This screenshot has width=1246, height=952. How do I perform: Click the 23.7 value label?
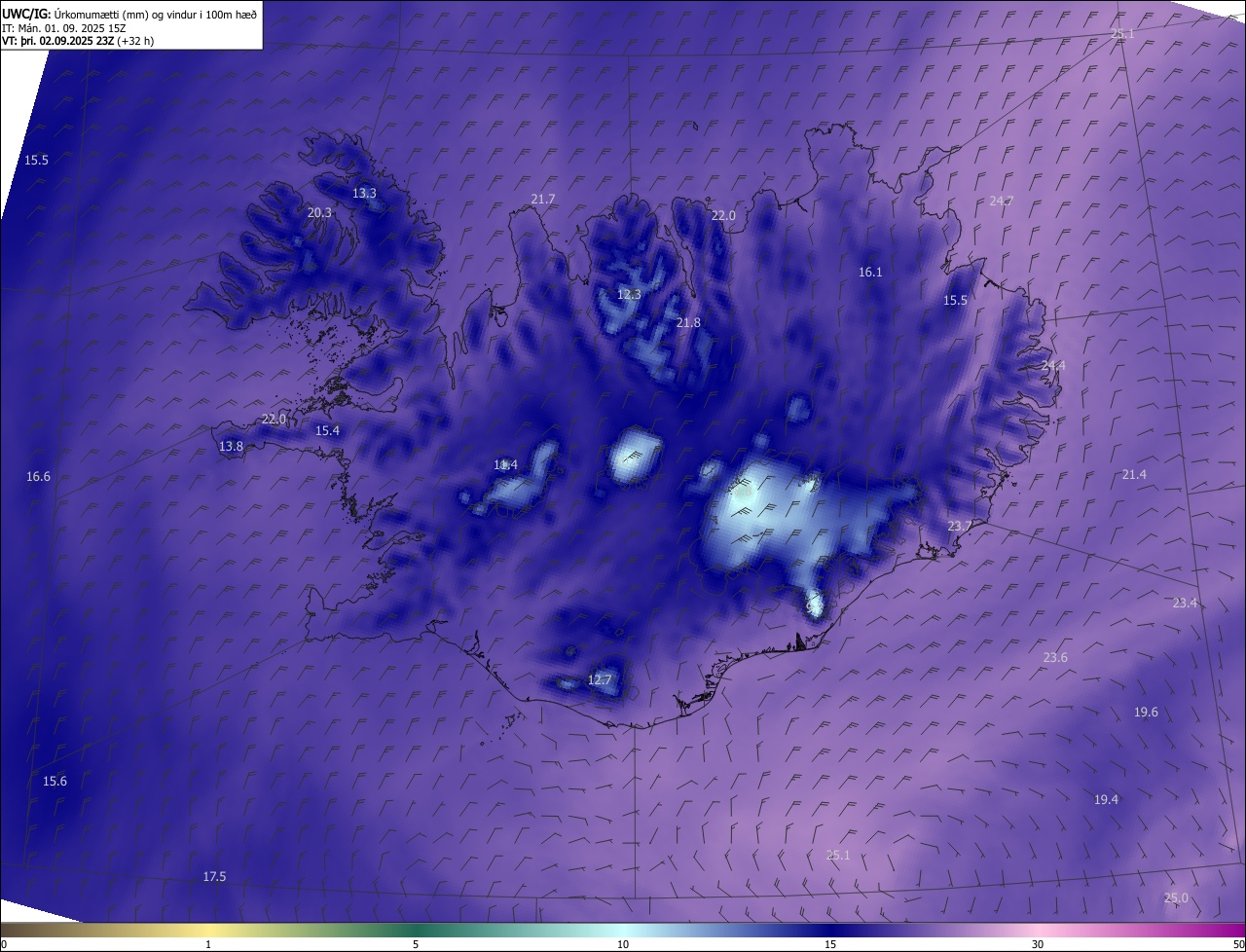[x=960, y=526]
